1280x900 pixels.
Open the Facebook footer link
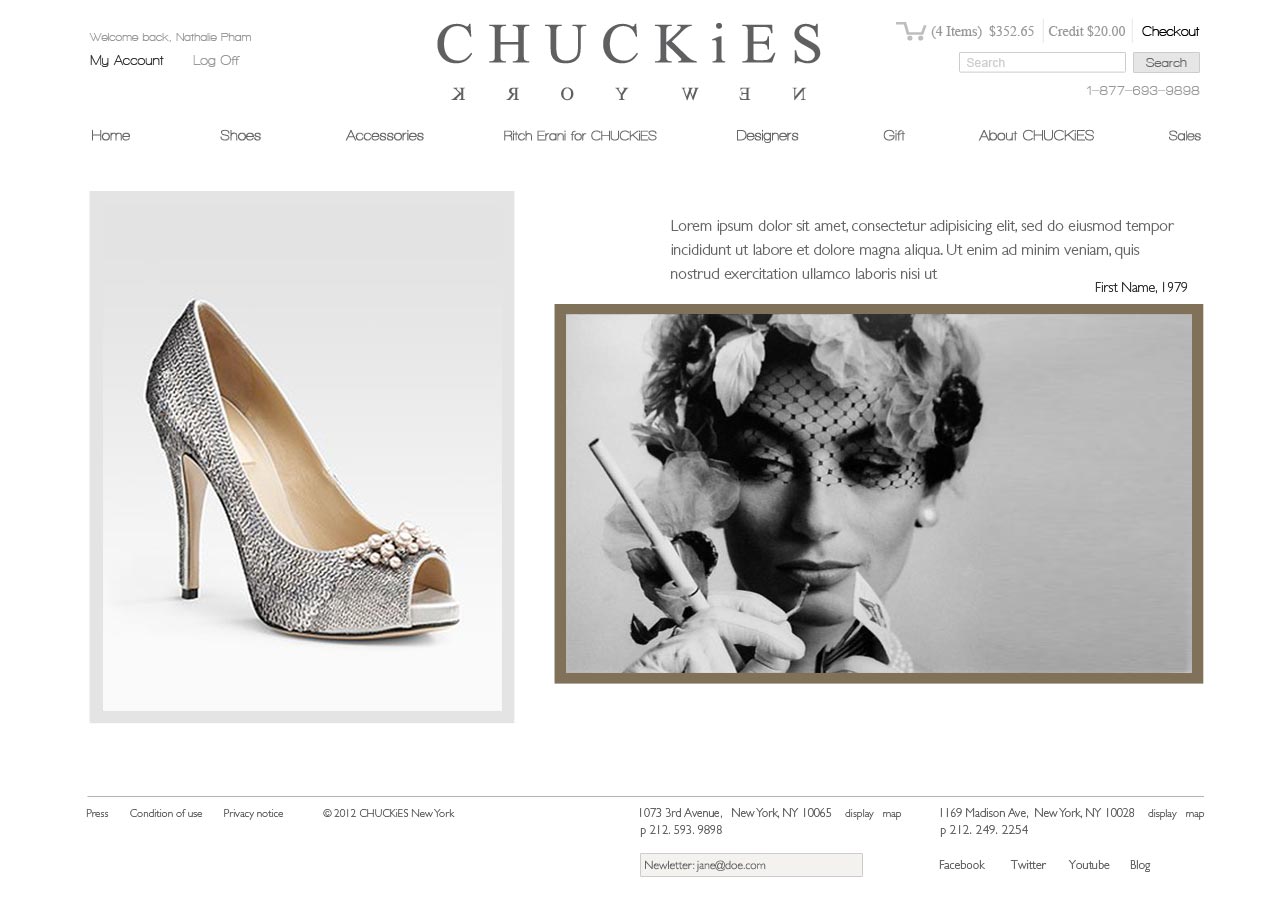[x=962, y=865]
